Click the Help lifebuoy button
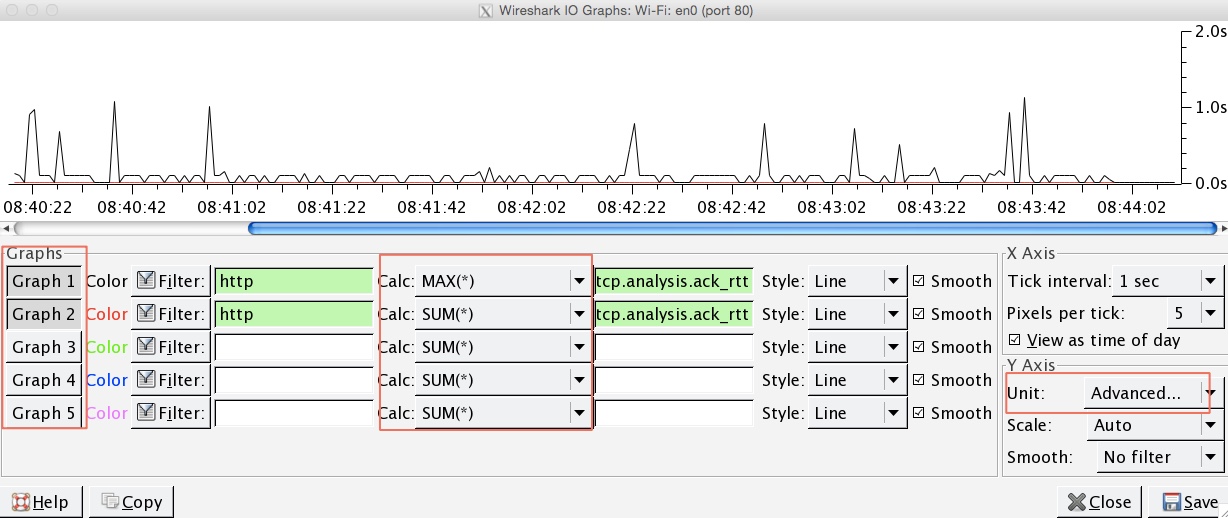This screenshot has width=1228, height=518. tap(42, 502)
